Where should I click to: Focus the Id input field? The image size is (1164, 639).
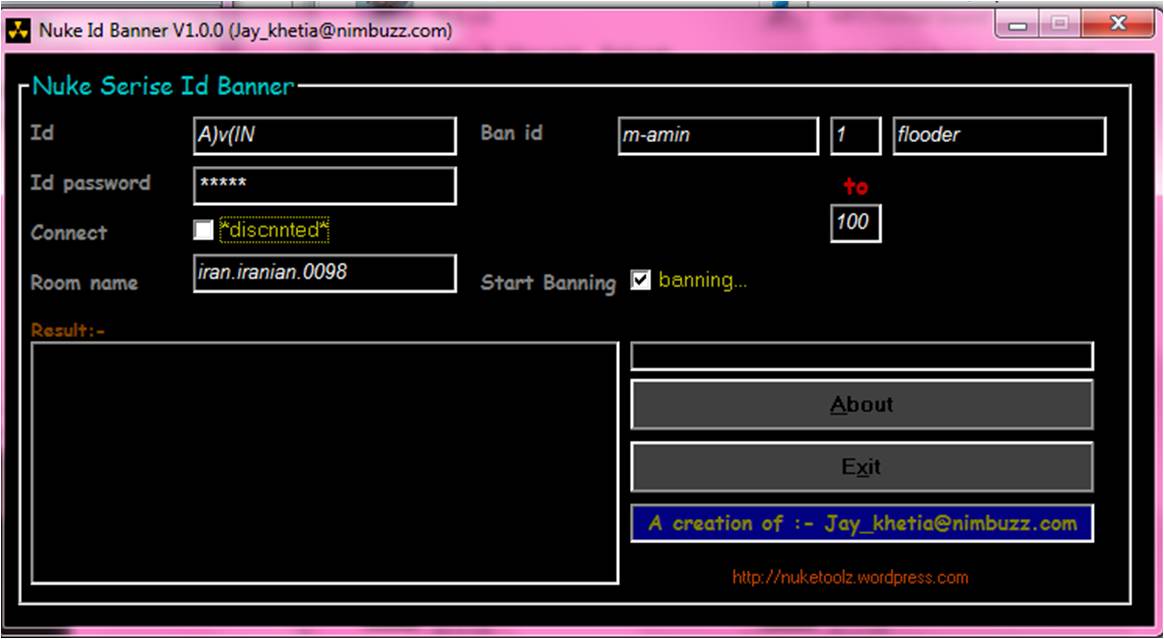coord(324,136)
